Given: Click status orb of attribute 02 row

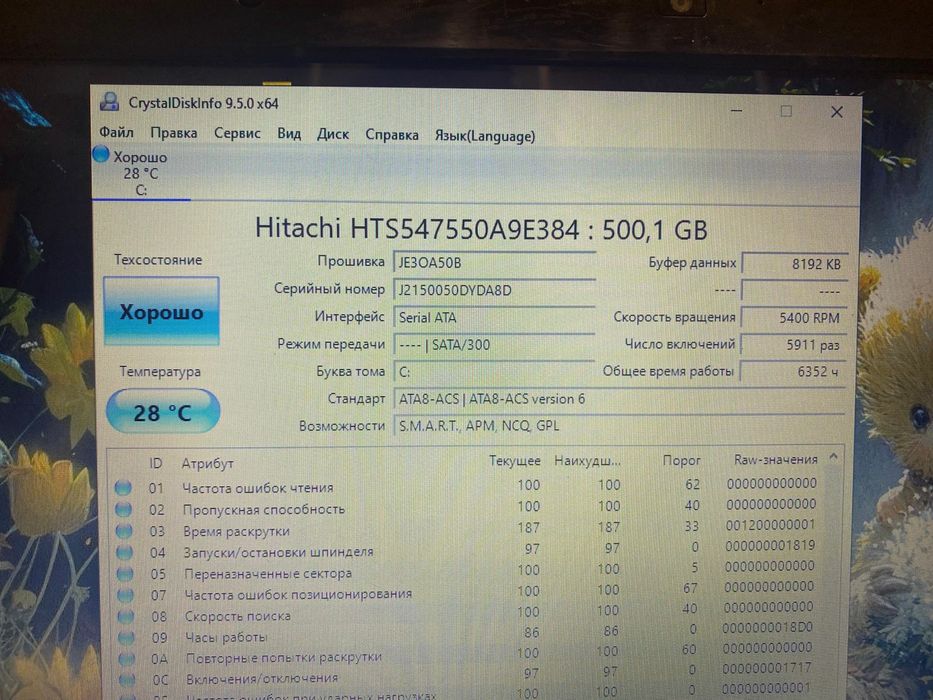Looking at the screenshot, I should click(x=124, y=509).
